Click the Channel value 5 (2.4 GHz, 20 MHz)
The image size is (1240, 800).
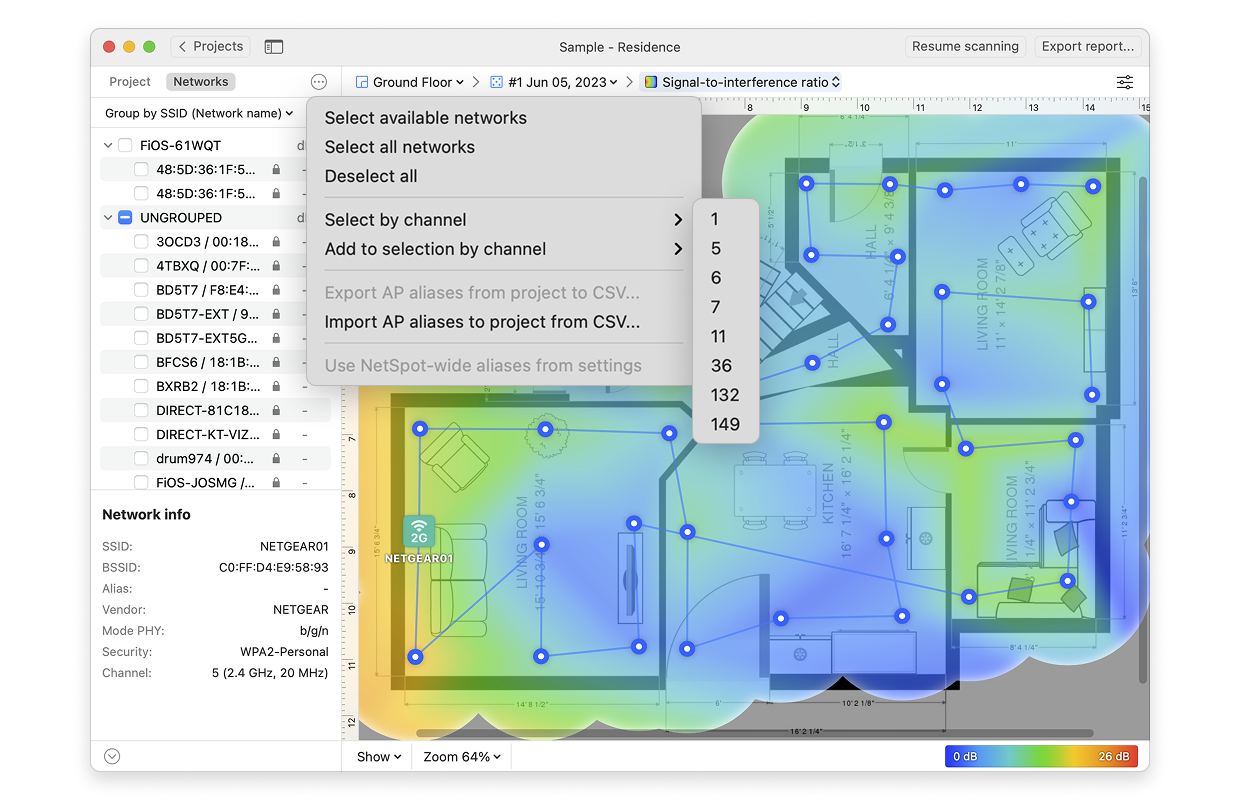coord(270,673)
